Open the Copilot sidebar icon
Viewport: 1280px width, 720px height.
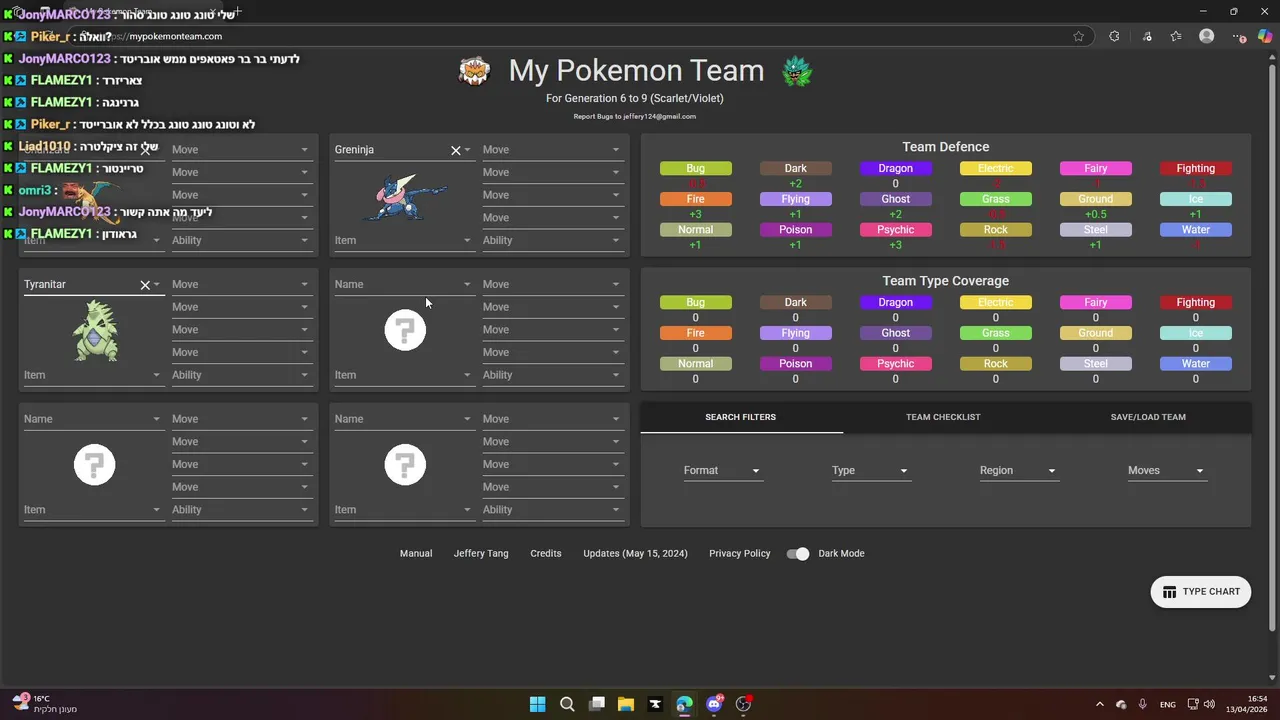[x=1265, y=36]
